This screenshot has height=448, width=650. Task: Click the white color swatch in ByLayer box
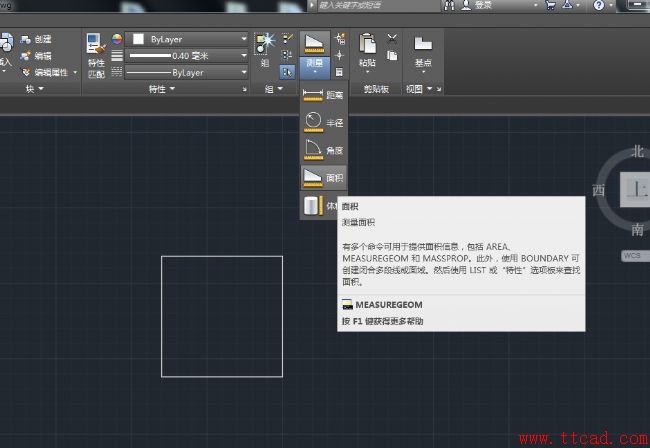(138, 39)
